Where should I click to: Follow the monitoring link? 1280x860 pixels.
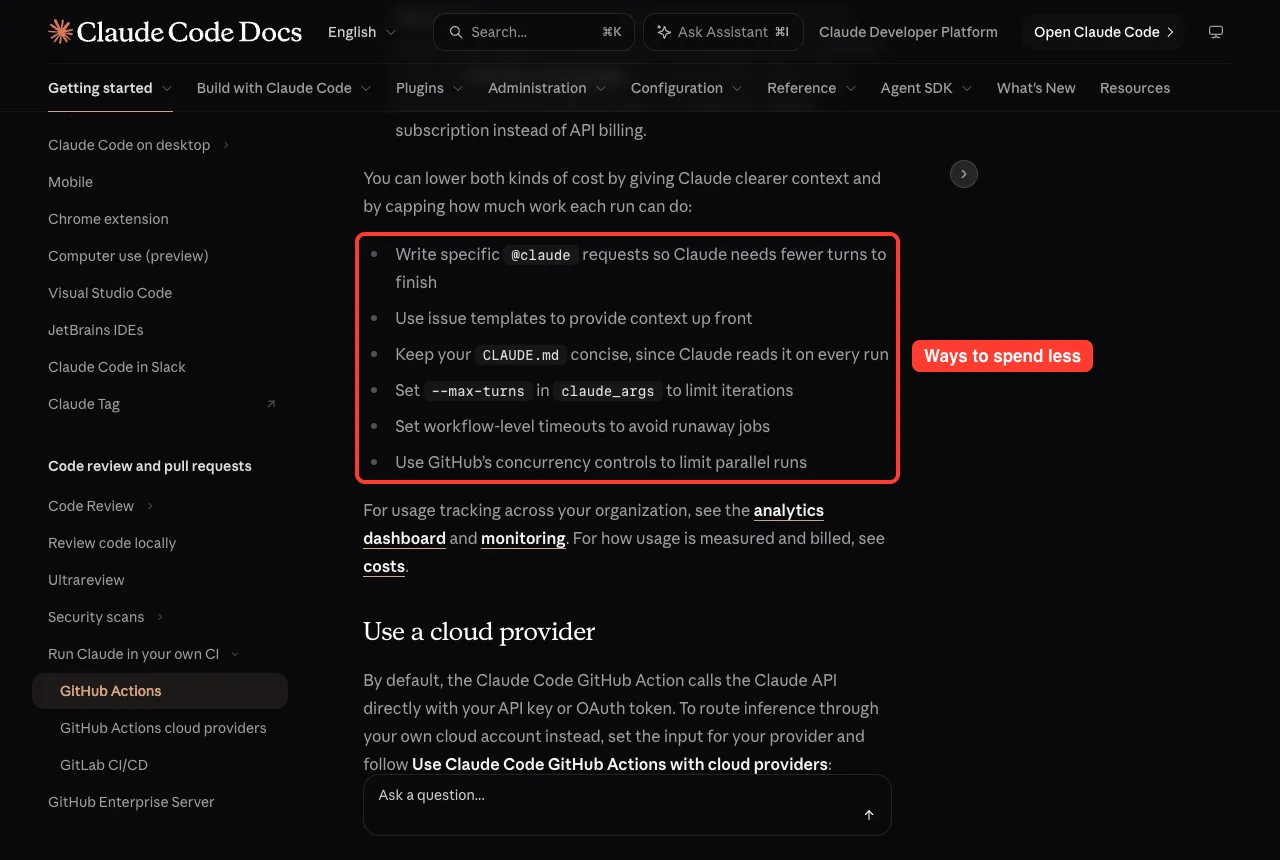coord(523,538)
